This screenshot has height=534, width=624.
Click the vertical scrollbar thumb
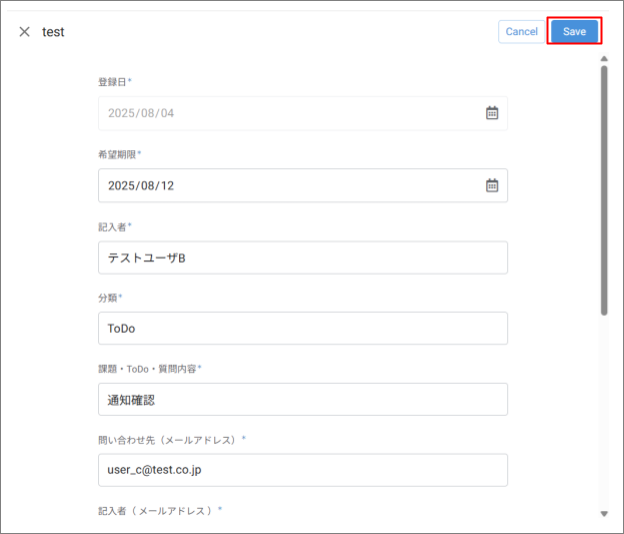[x=604, y=191]
